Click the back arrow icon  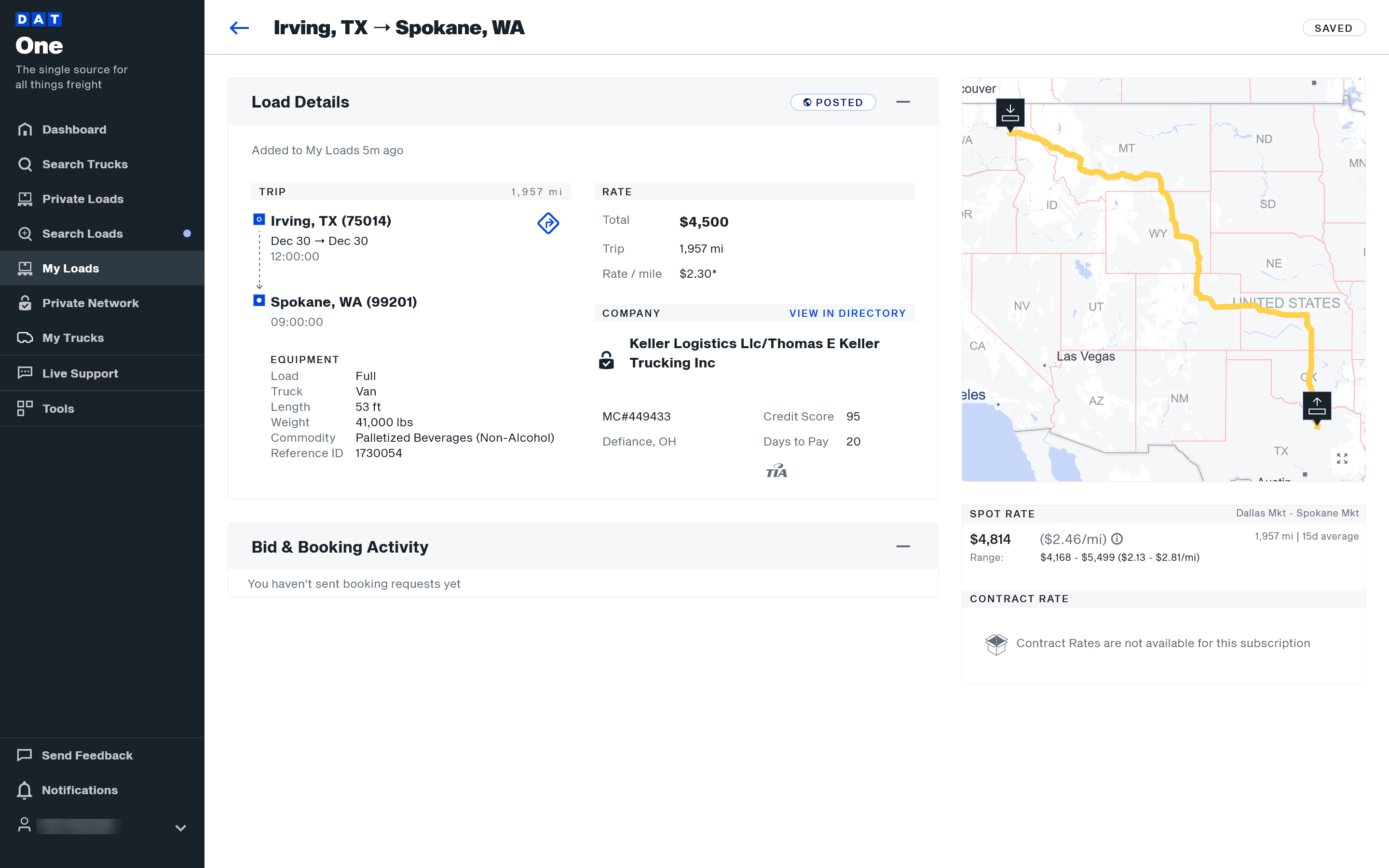point(239,27)
